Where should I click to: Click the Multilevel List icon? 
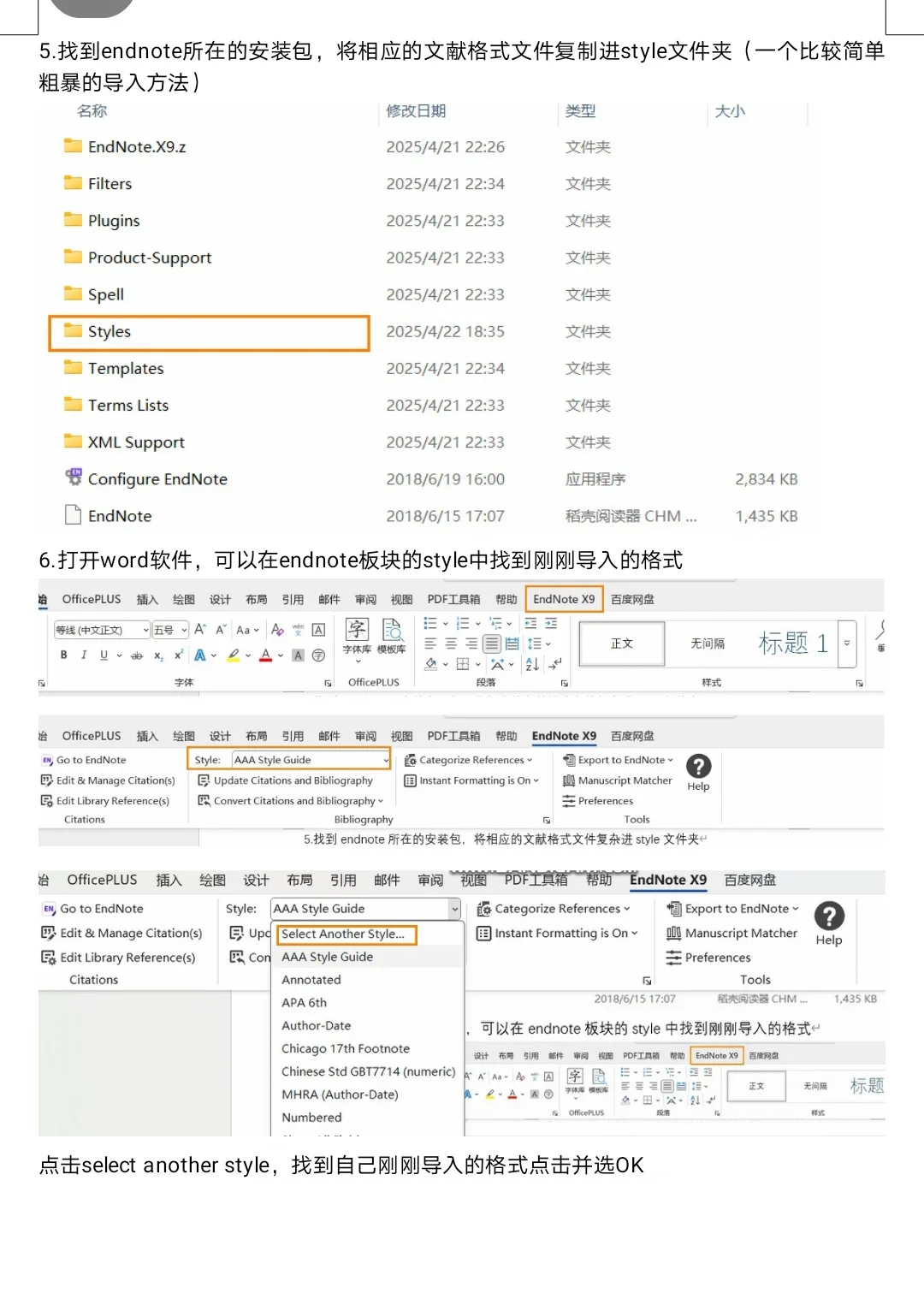coord(495,623)
